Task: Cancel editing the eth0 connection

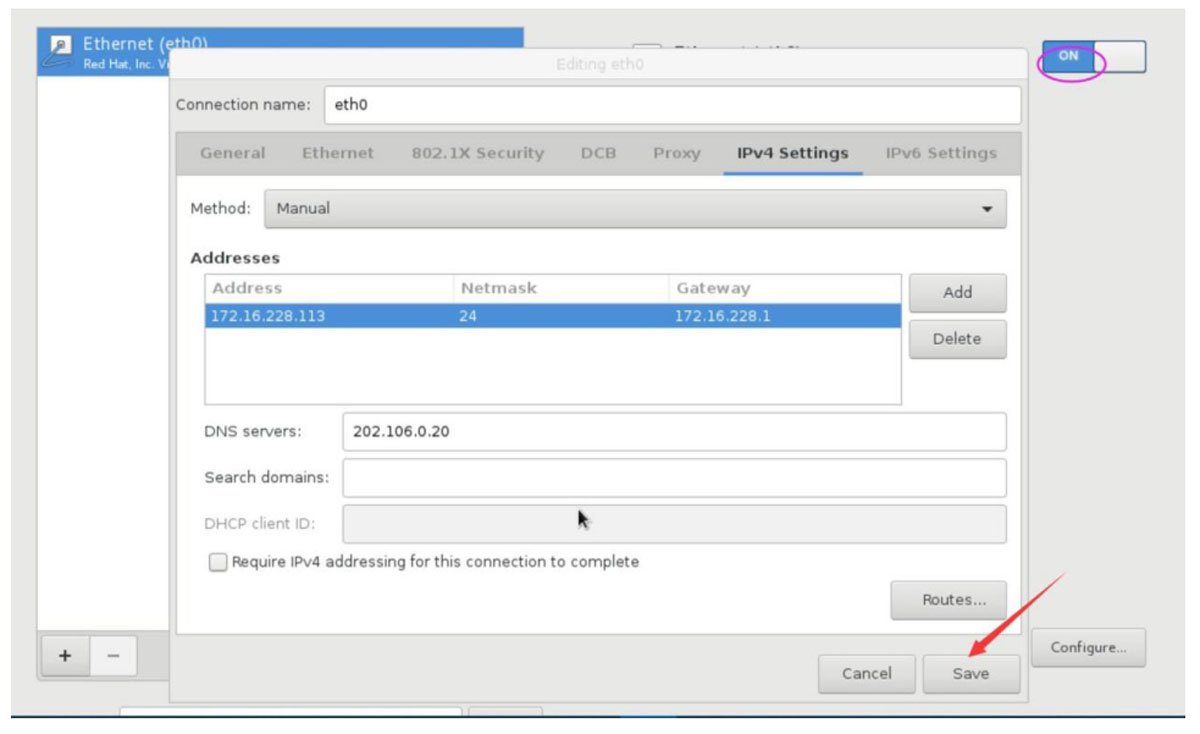Action: pos(866,674)
